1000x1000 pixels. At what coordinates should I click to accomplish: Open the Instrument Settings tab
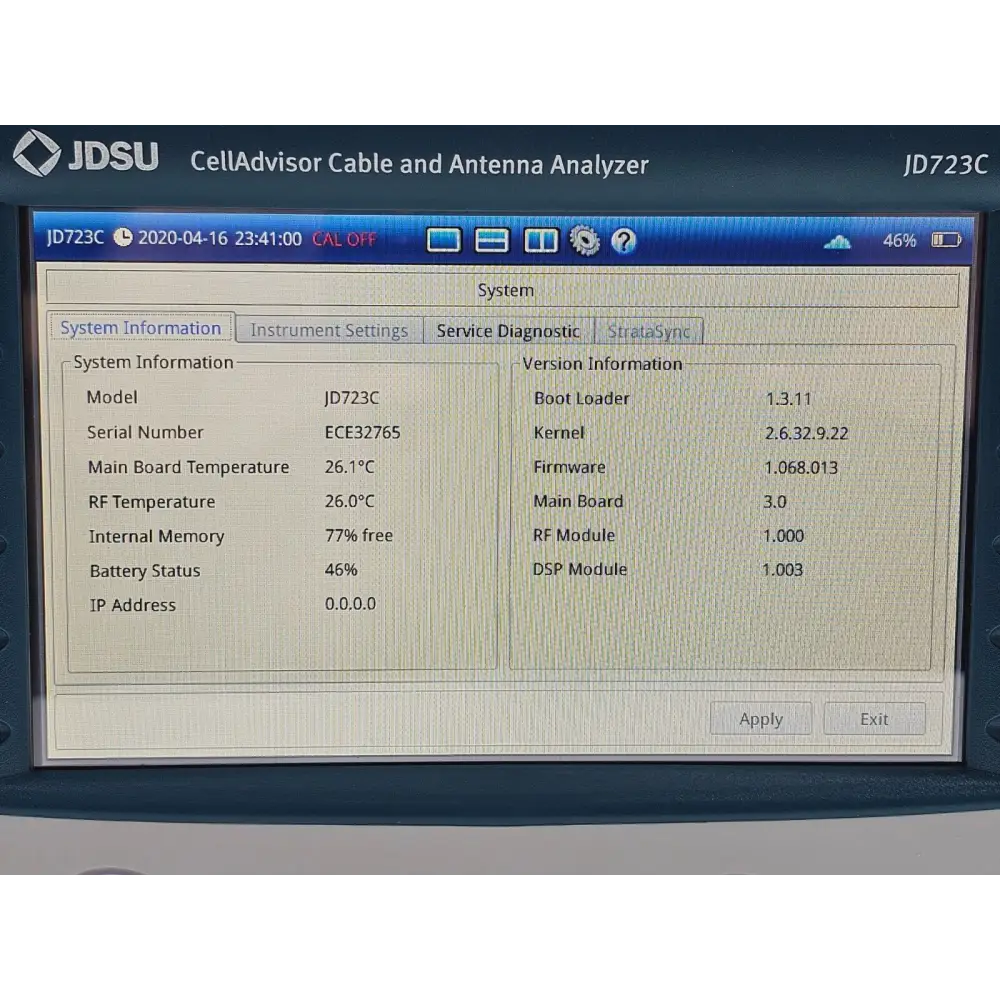329,330
